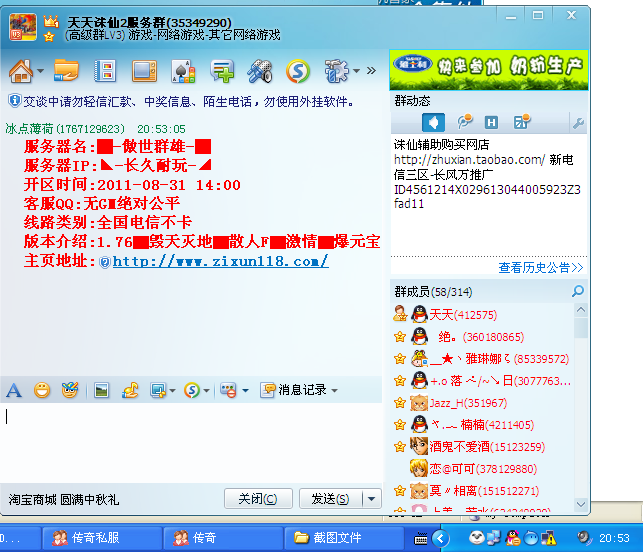
Task: Open the www.zixun118.com link in chat
Action: click(220, 261)
